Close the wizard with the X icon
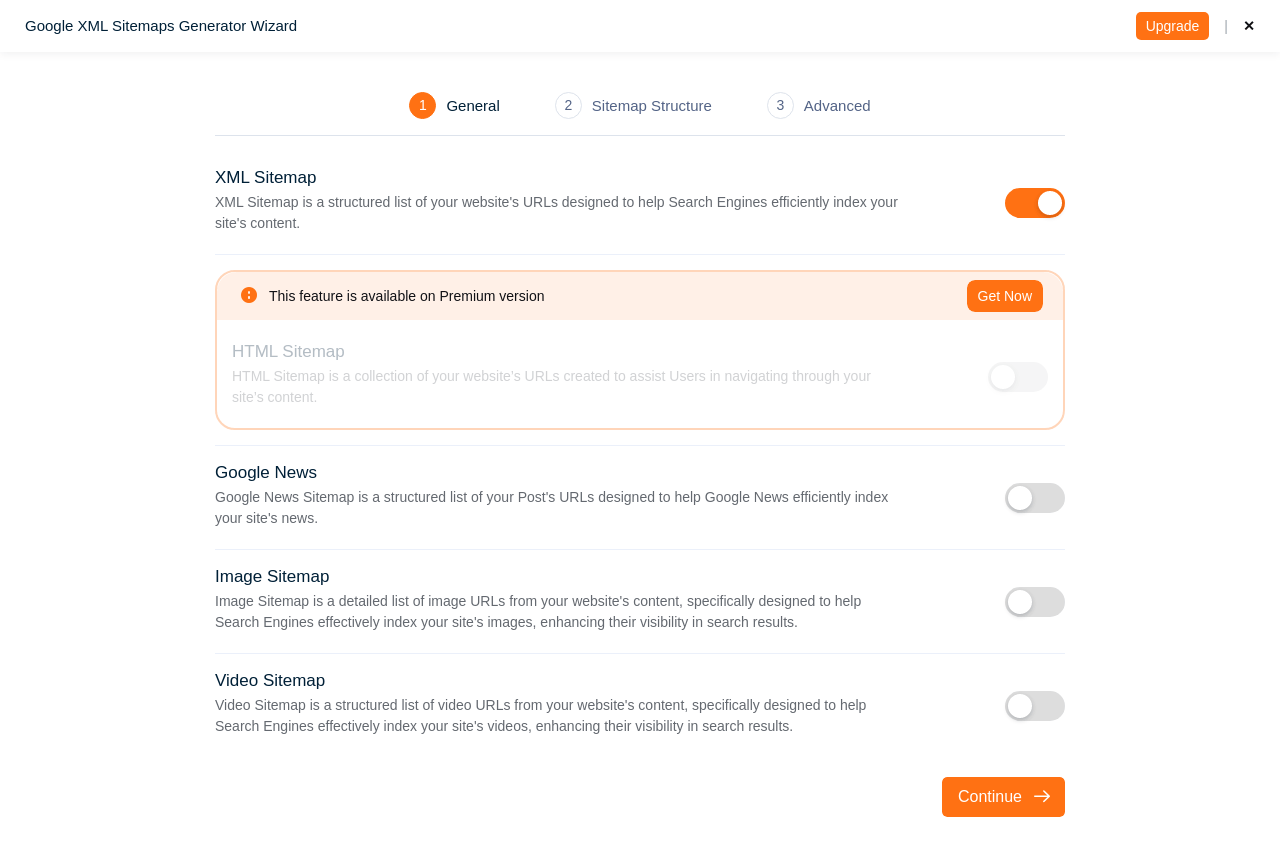 pos(1249,26)
